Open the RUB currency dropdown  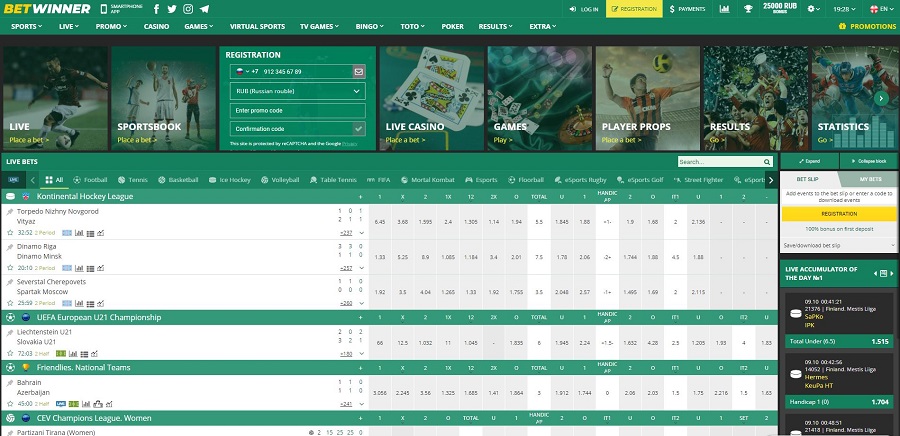[x=297, y=91]
